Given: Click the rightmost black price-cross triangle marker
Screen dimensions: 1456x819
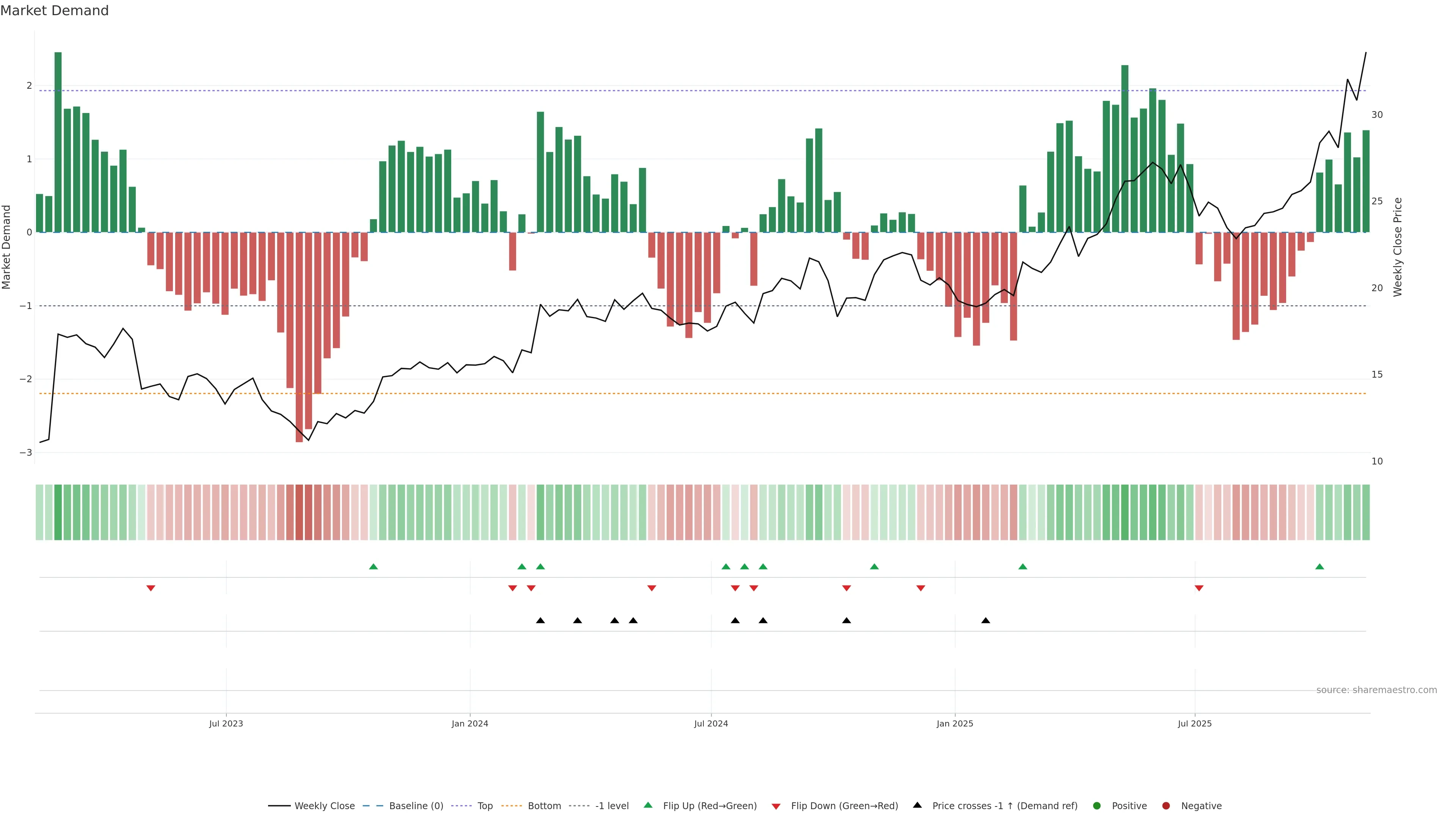Looking at the screenshot, I should (986, 621).
